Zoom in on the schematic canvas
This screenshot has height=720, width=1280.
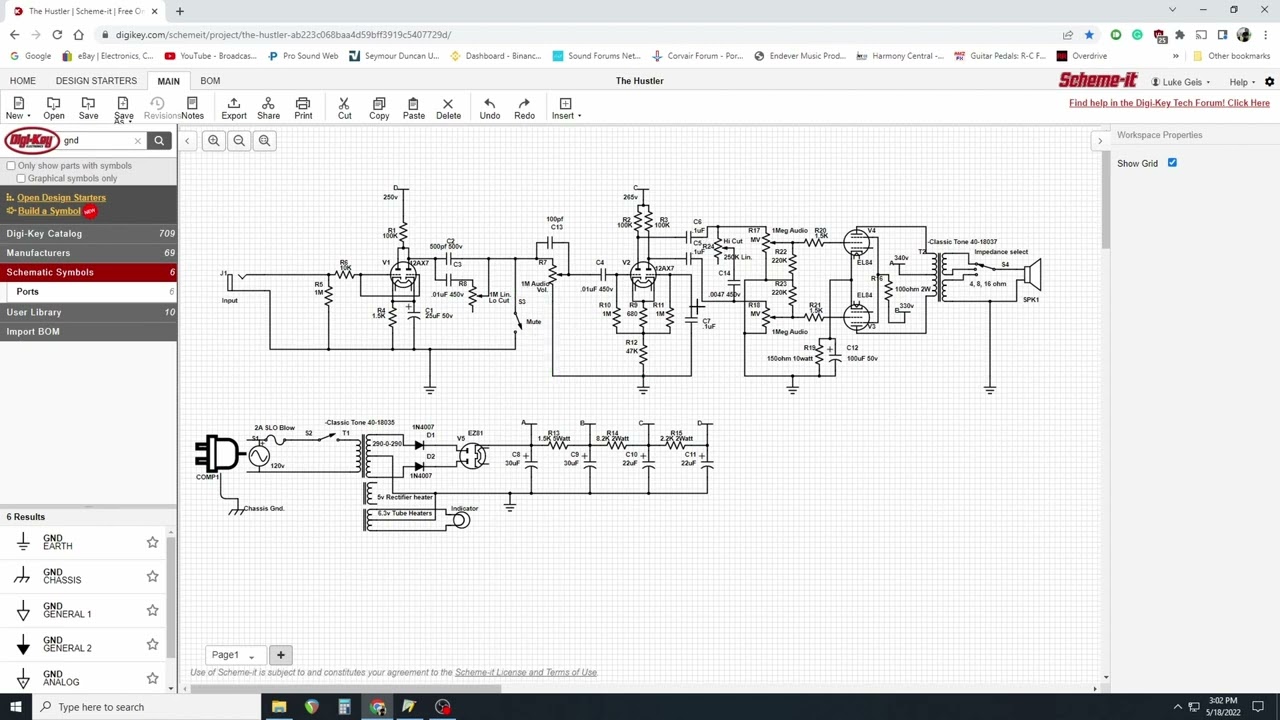214,141
